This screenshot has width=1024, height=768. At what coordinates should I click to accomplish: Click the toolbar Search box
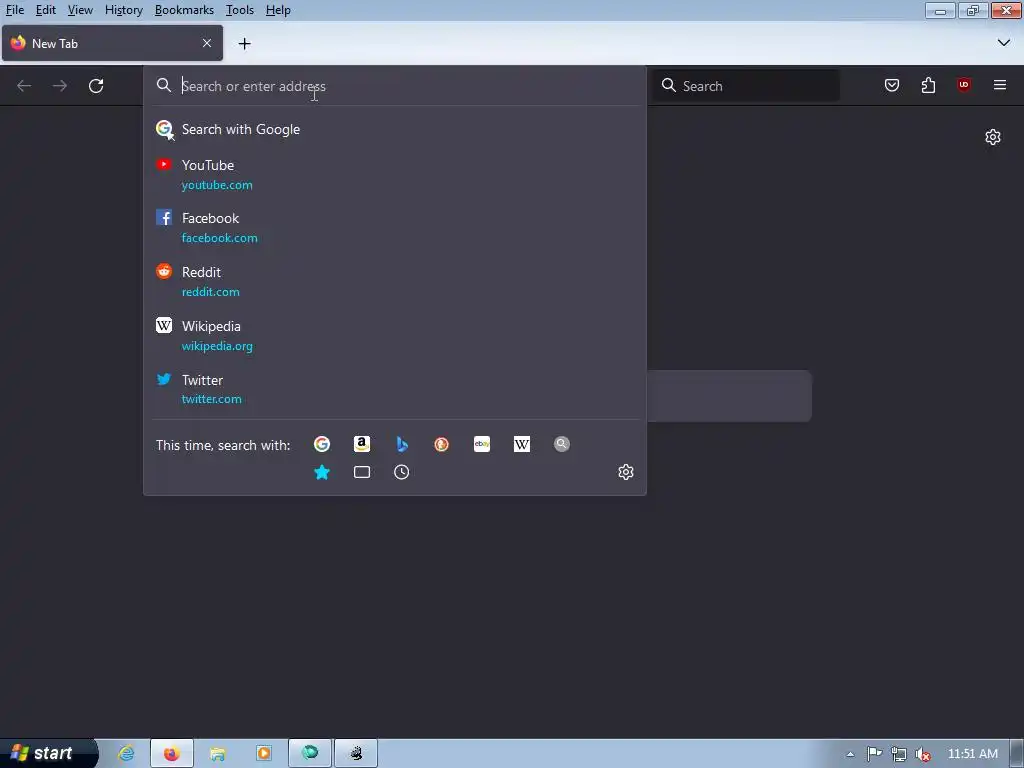point(746,86)
